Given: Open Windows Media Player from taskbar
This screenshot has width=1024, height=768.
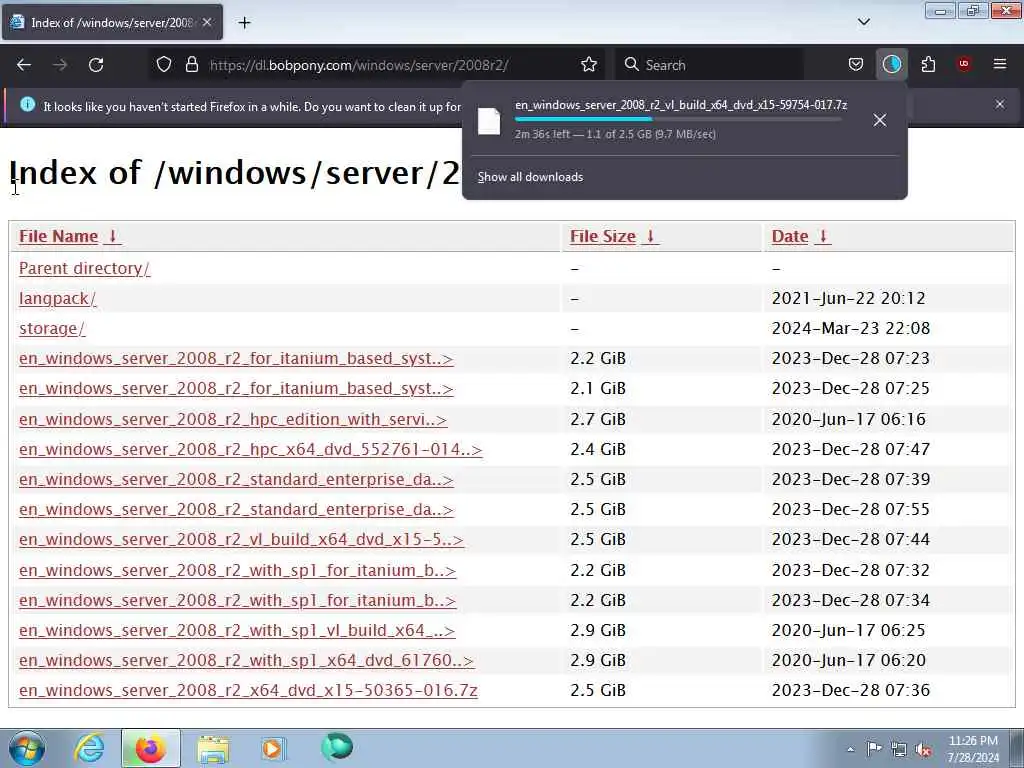Looking at the screenshot, I should pyautogui.click(x=274, y=748).
